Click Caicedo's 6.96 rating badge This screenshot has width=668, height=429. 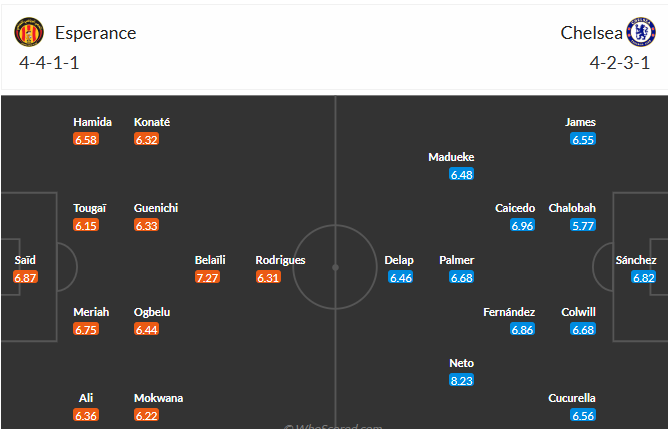(522, 225)
